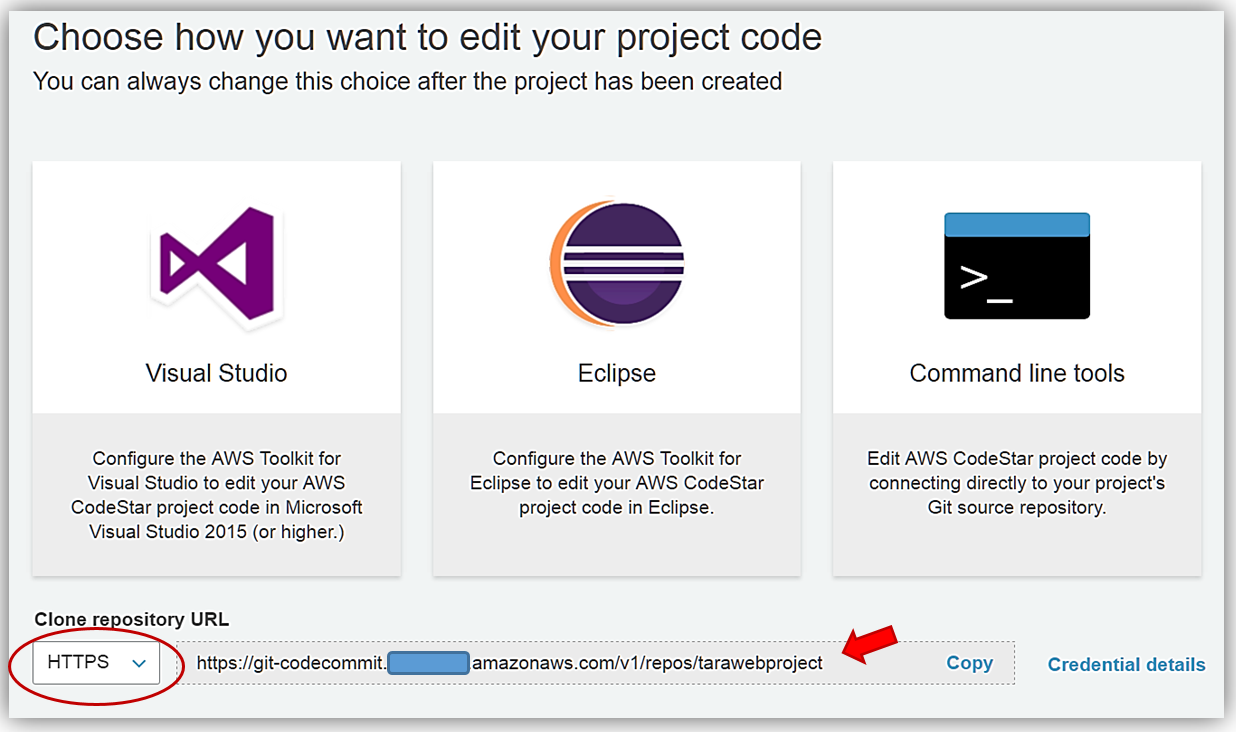Screen dimensions: 1236x732
Task: Select the Eclipse logo icon
Action: coord(617,265)
